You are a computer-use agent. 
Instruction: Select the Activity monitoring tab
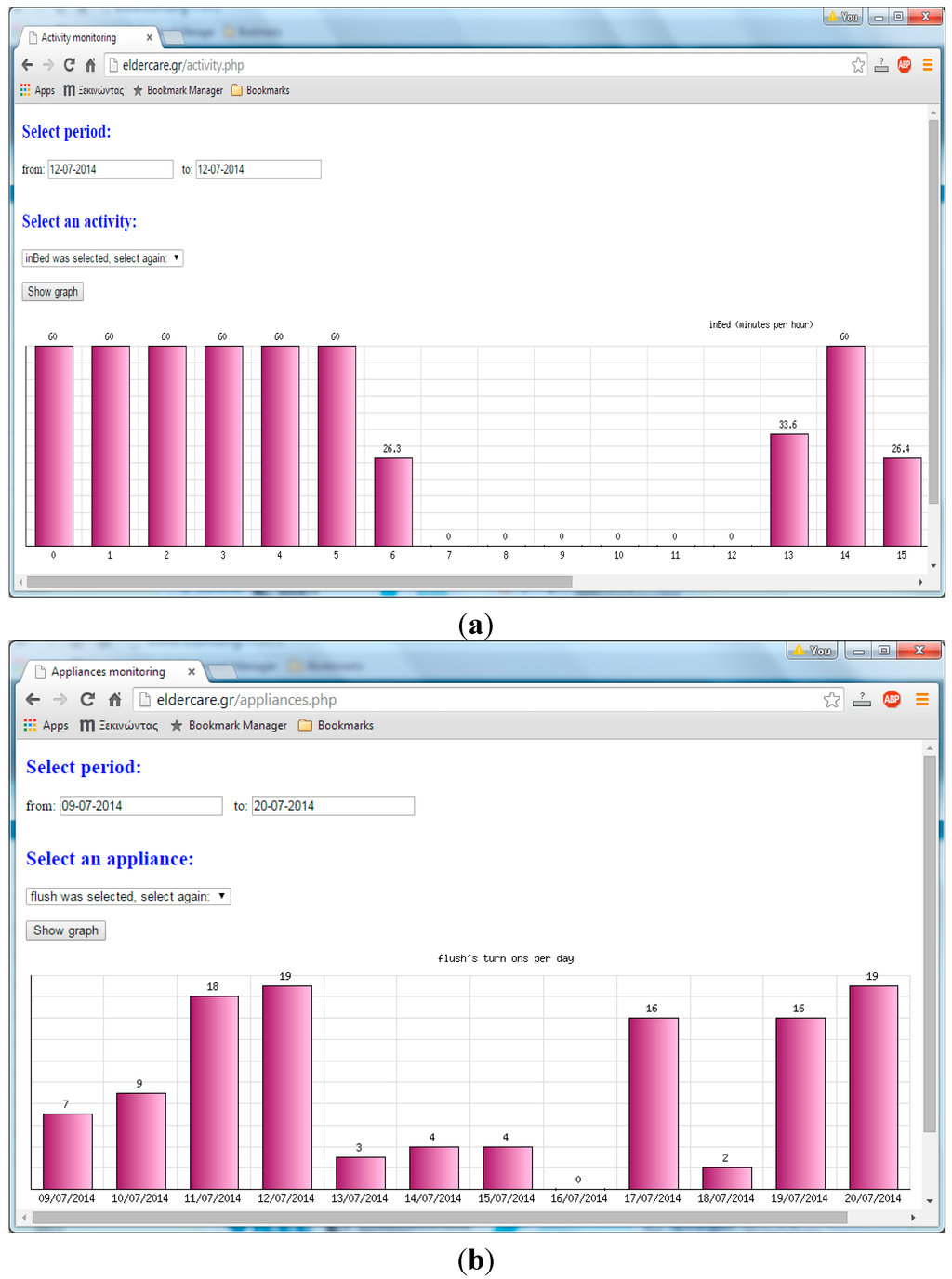coord(88,38)
